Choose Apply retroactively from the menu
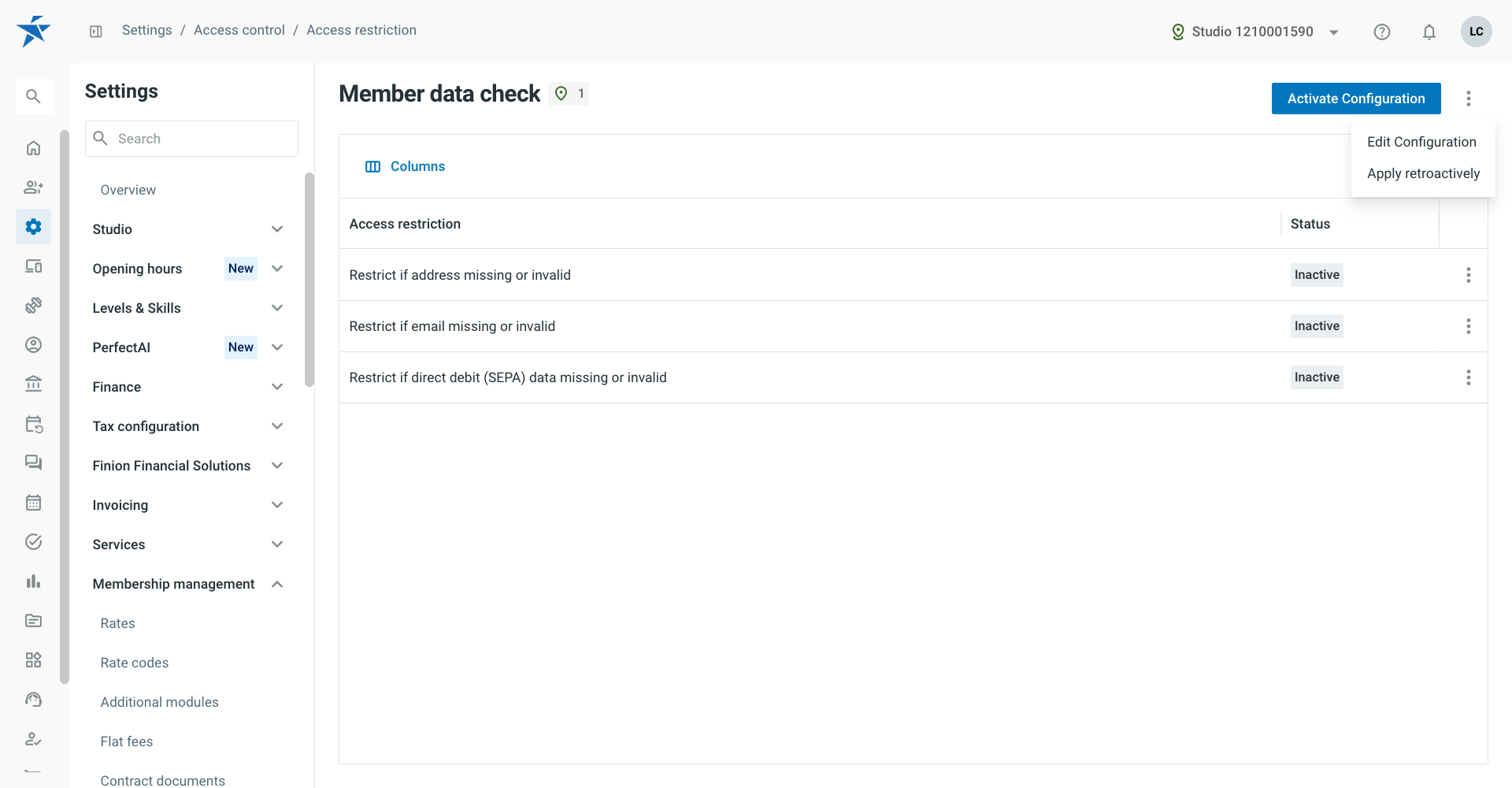Screen dimensions: 1512x788 click(1423, 173)
